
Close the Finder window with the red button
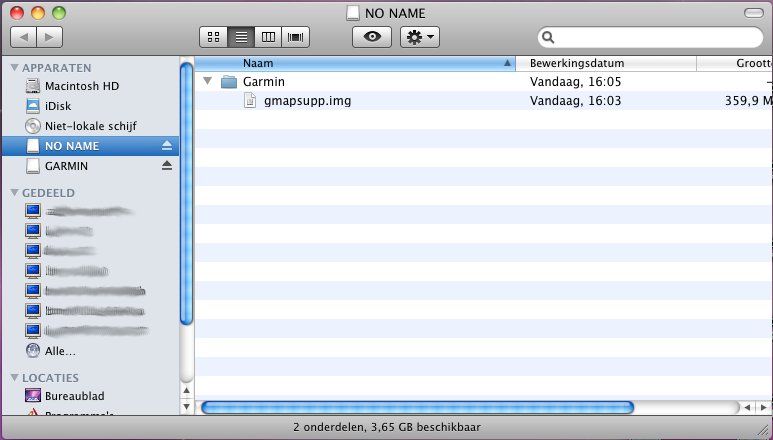(x=17, y=13)
